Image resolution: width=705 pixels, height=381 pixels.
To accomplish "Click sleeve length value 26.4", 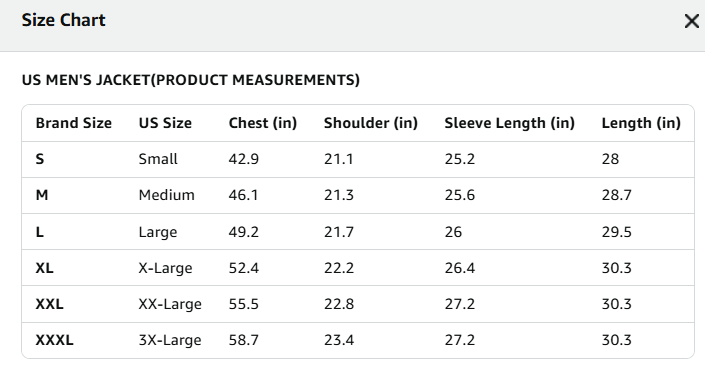I will point(460,268).
